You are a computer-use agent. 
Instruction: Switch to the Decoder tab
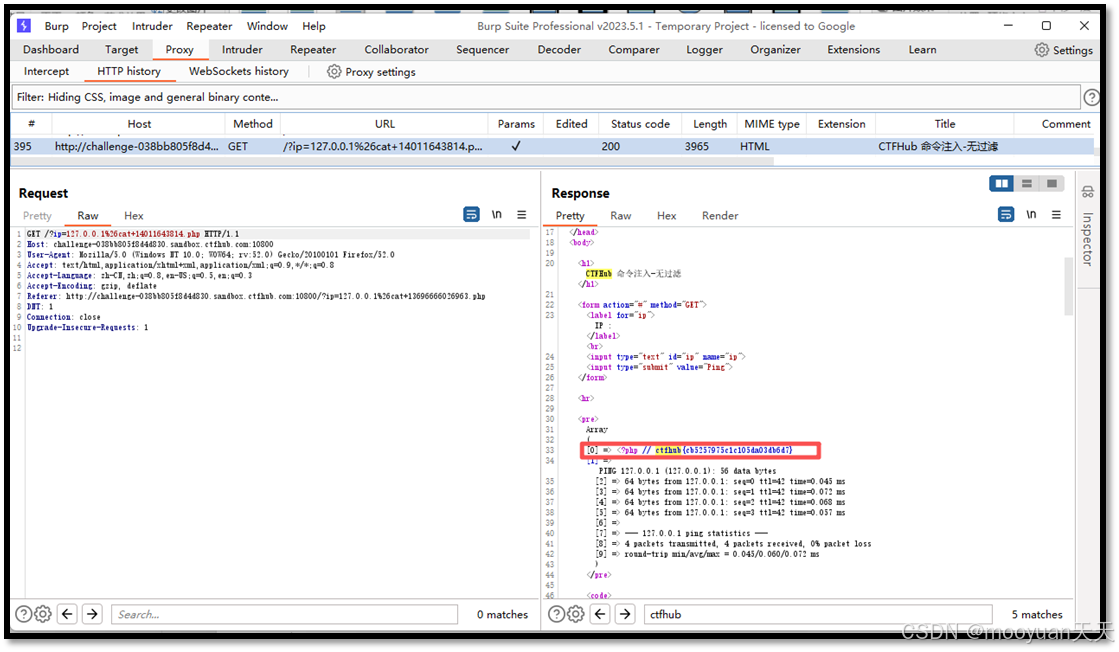559,50
